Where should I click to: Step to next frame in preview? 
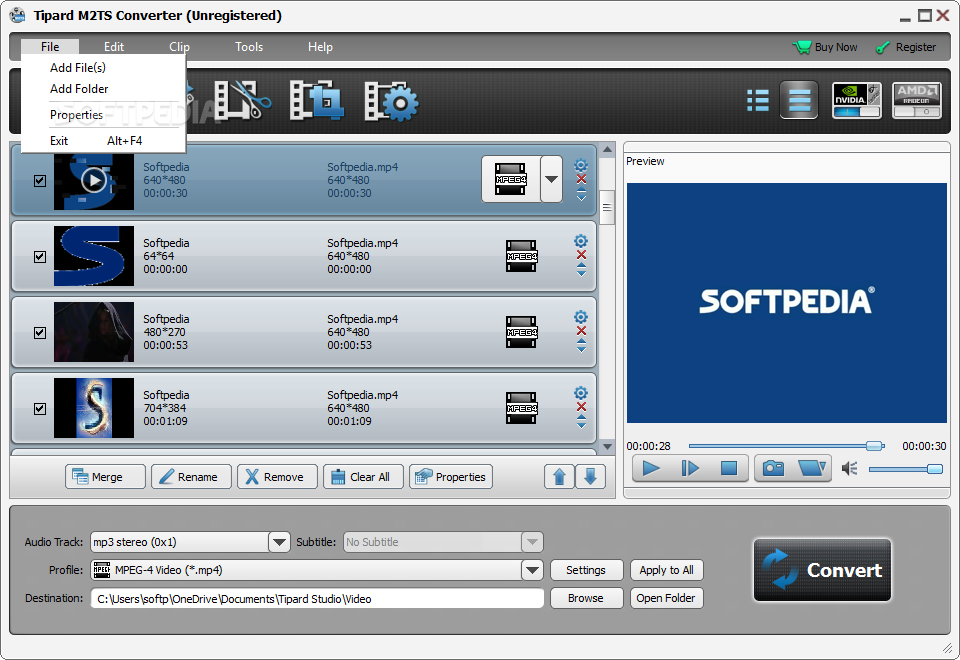tap(690, 468)
